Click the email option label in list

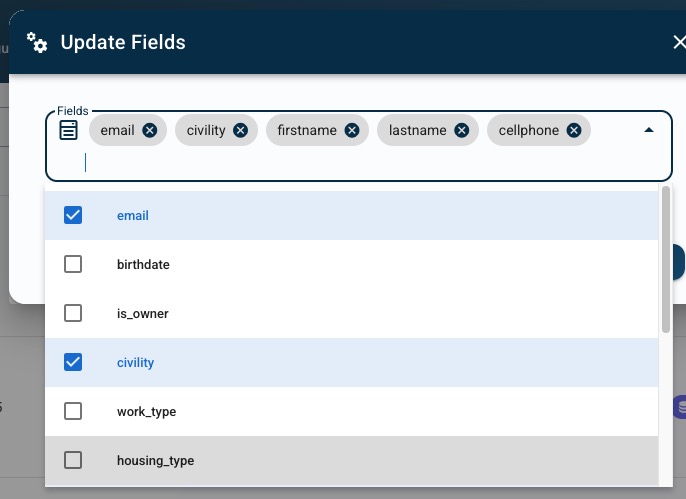tap(133, 216)
